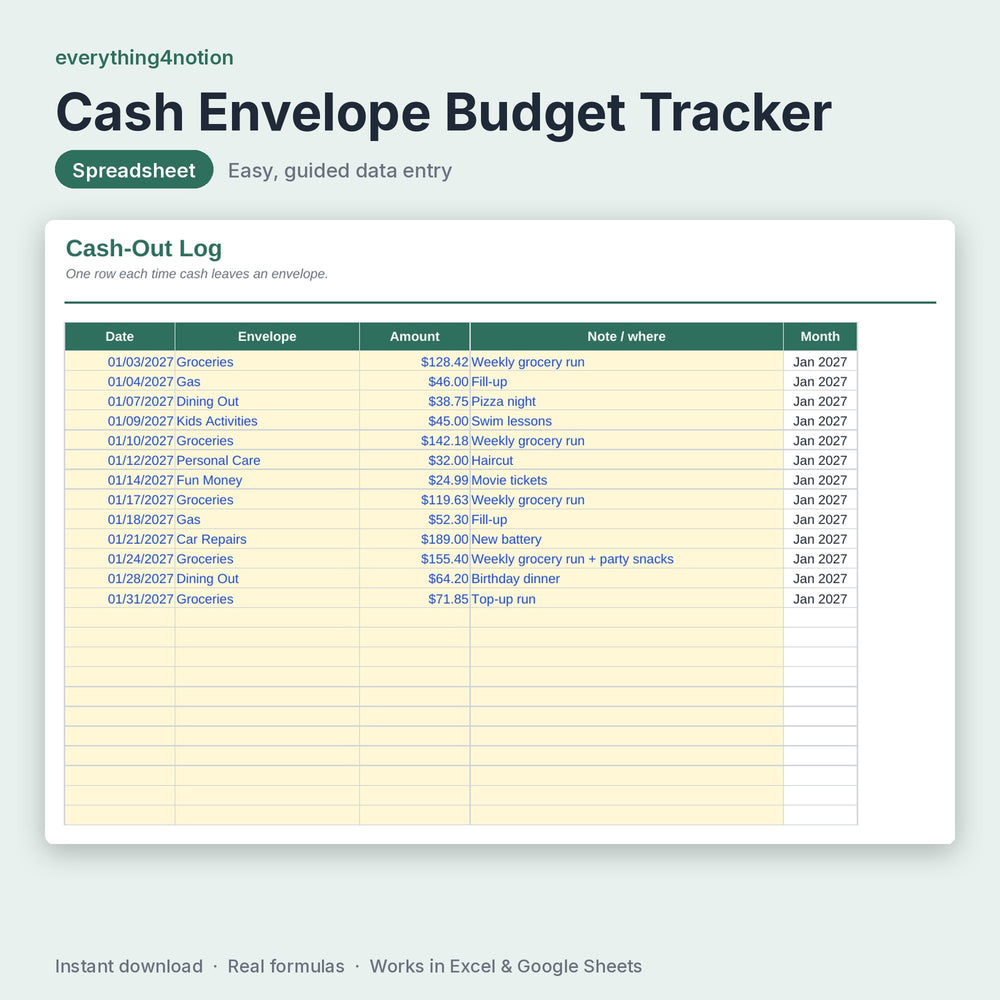Click the amount cell $38.75
Screen dimensions: 1000x1000
click(415, 401)
